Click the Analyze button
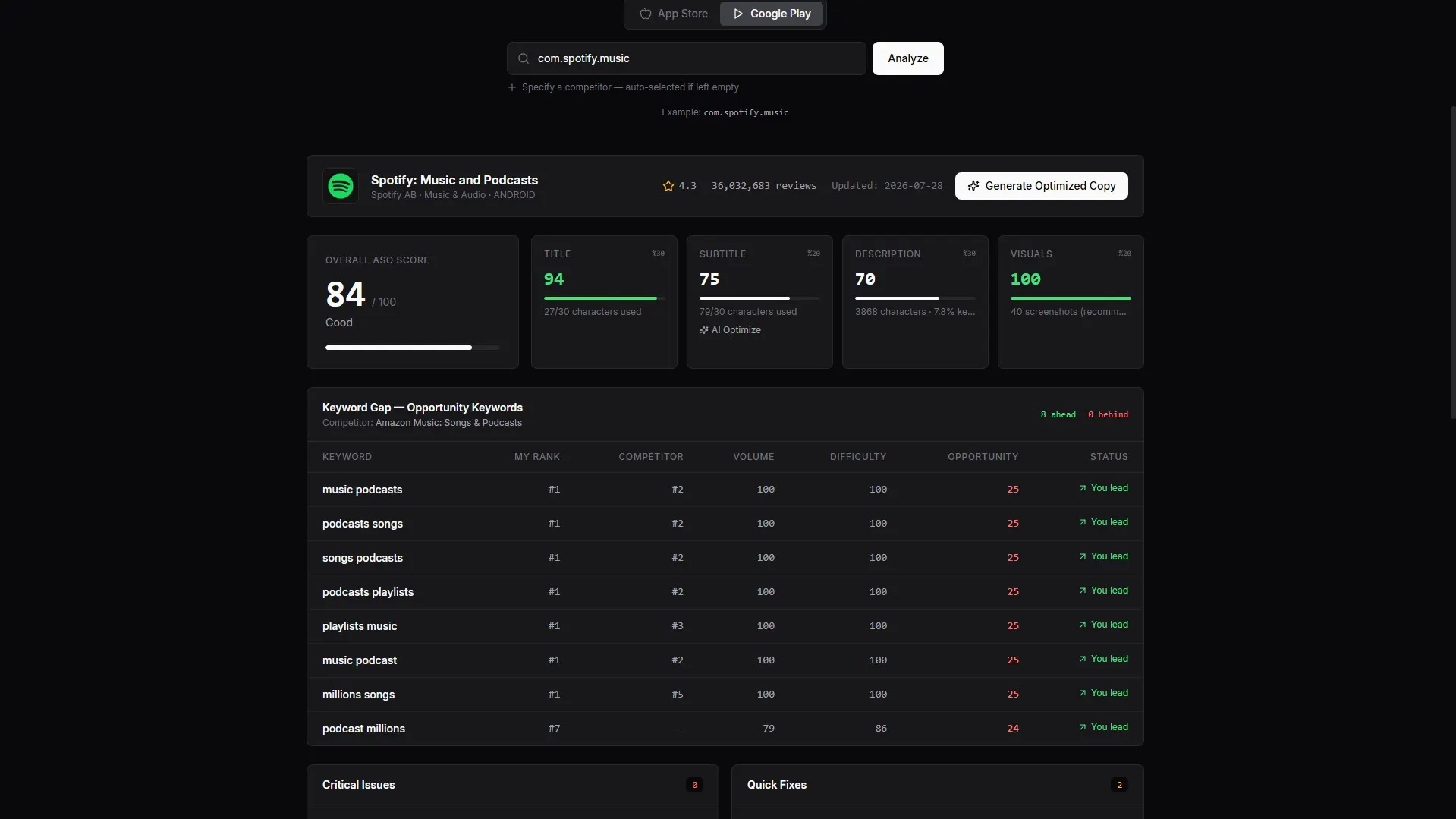 point(907,58)
